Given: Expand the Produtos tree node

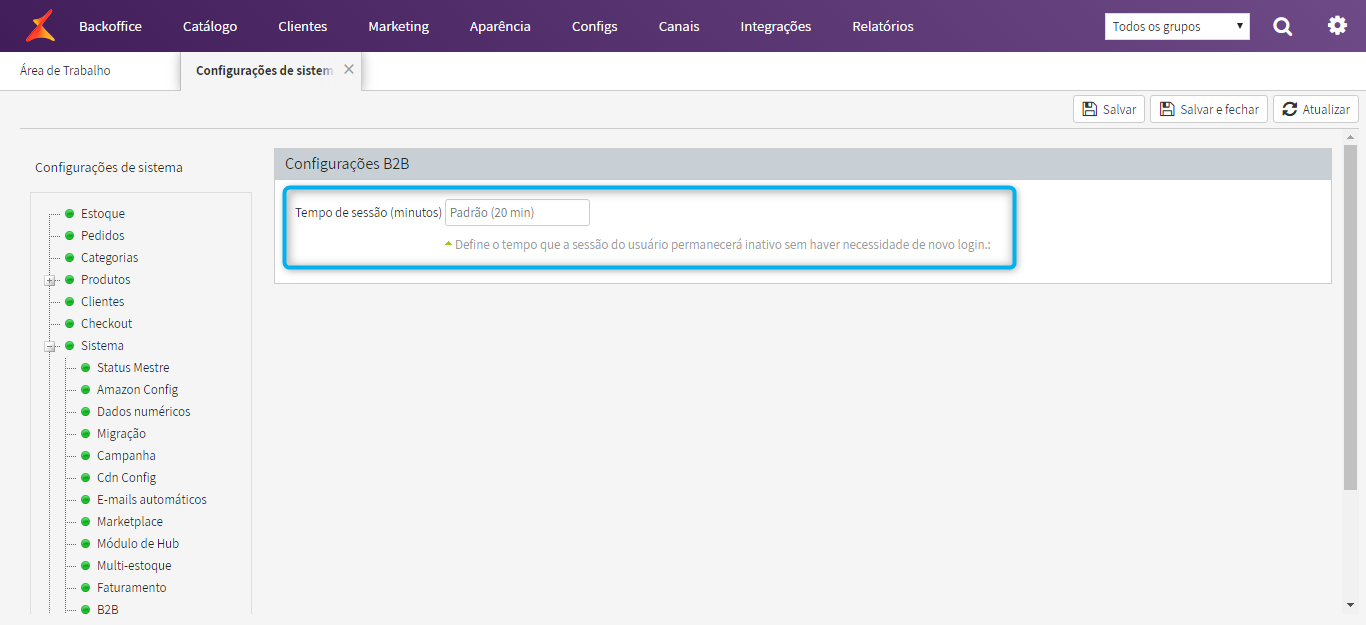Looking at the screenshot, I should 49,281.
